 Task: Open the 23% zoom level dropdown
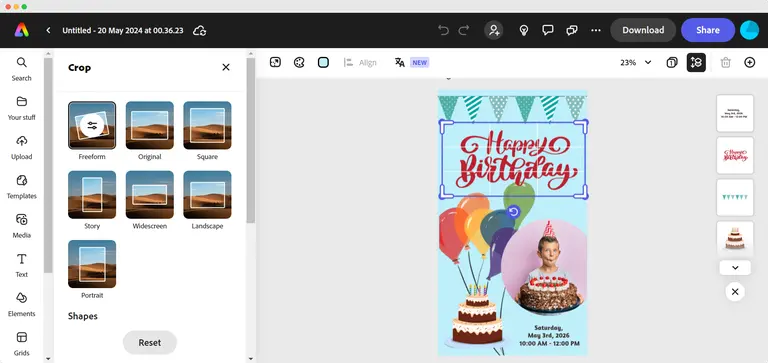[x=636, y=62]
